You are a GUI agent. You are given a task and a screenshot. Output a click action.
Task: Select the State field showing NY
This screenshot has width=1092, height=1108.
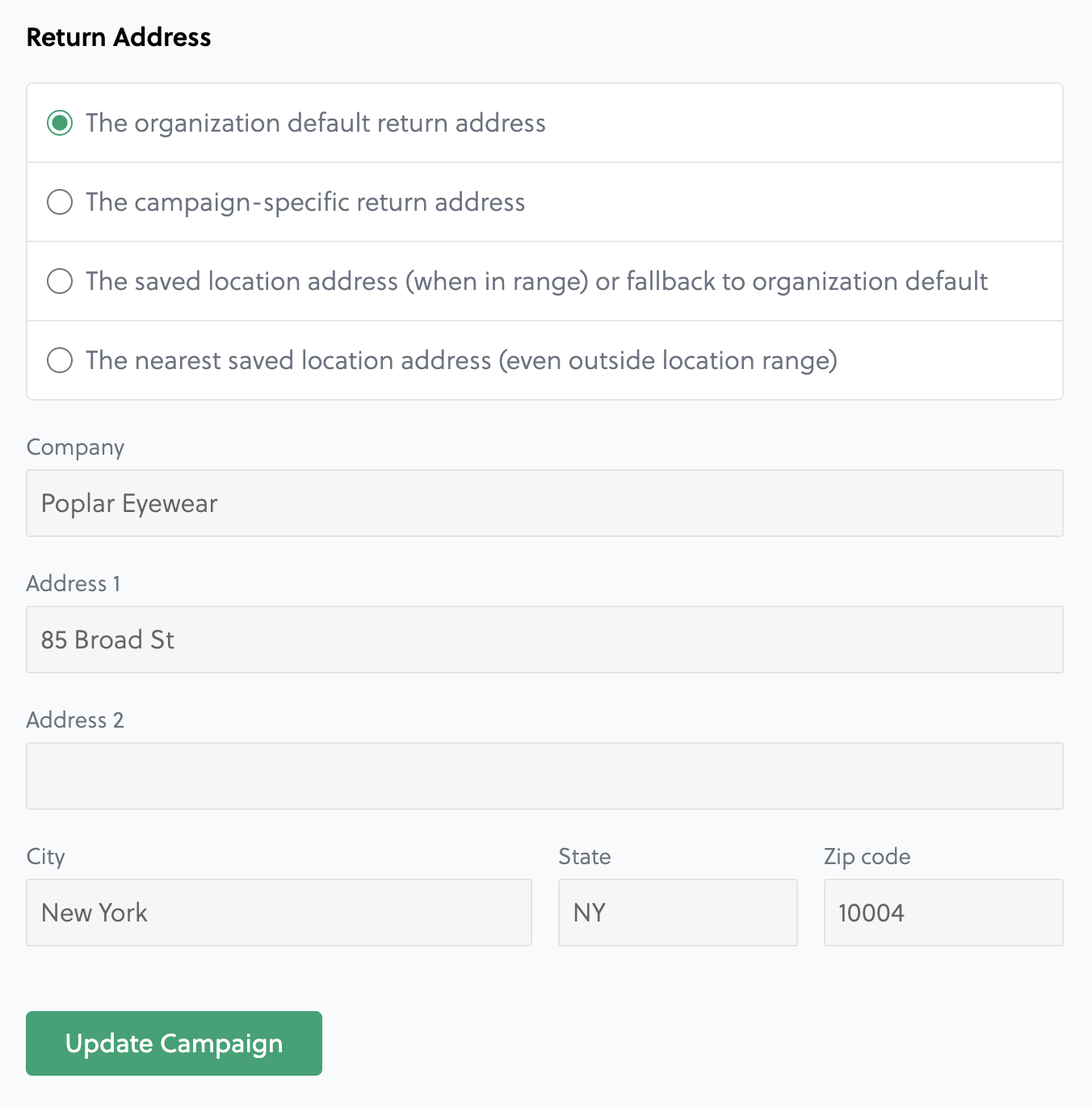[x=678, y=913]
